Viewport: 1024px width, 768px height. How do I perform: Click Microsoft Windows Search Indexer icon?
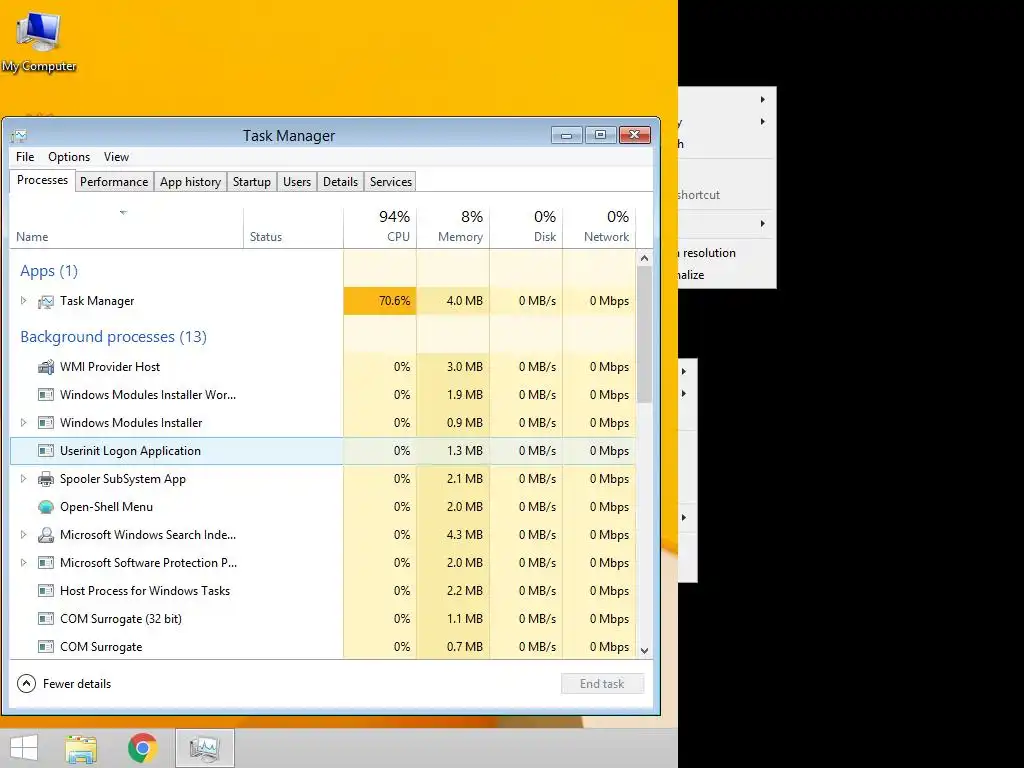46,536
